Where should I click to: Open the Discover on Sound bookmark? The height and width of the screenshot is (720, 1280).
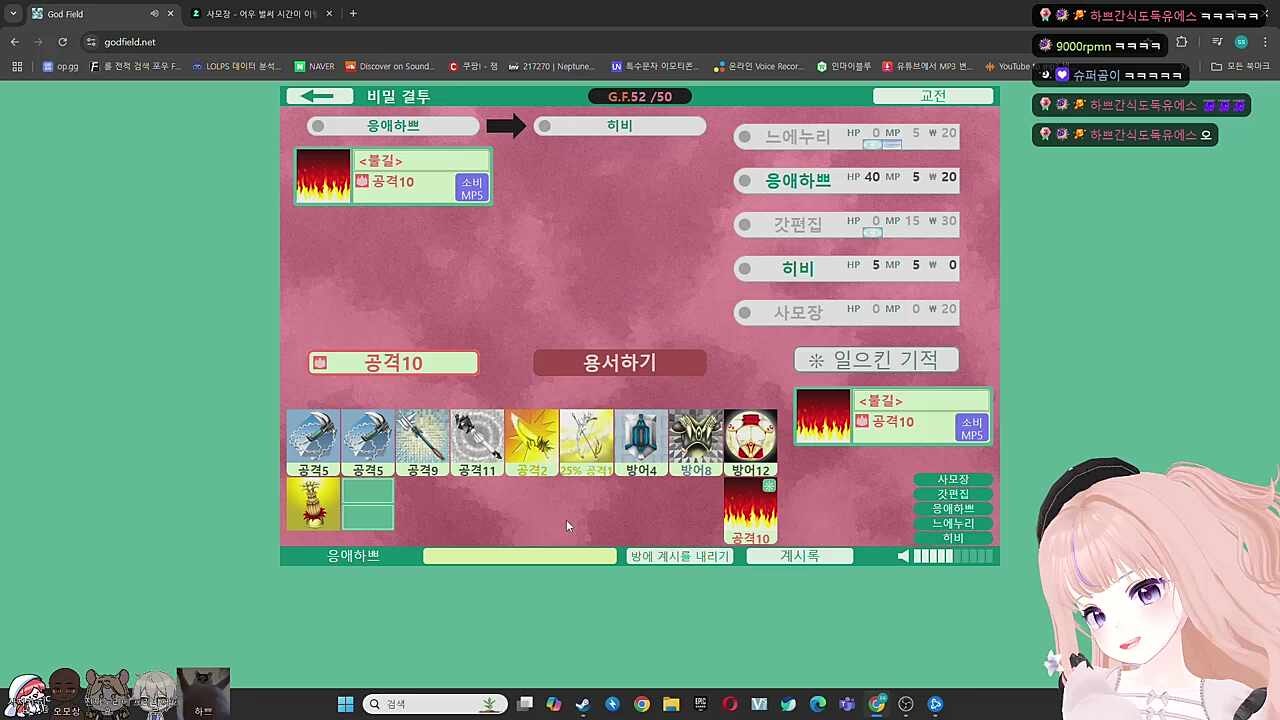(390, 67)
